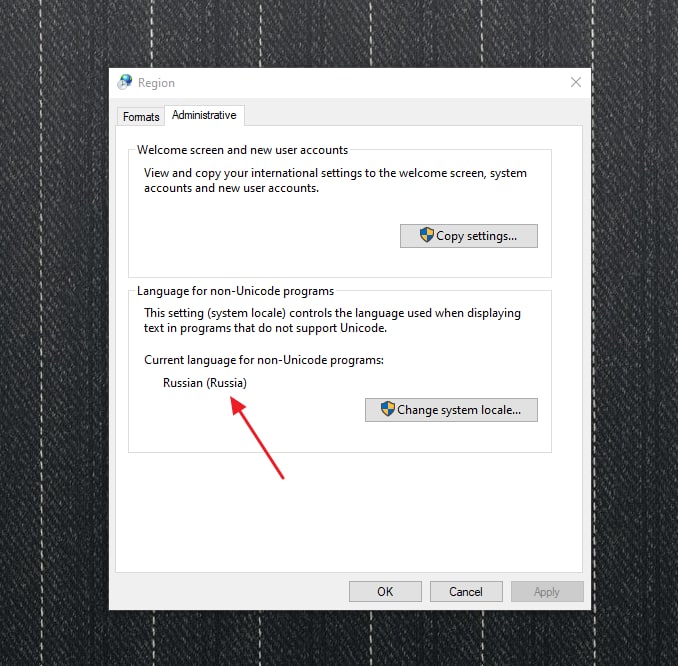Click the Region globe icon in title bar
The width and height of the screenshot is (678, 666).
[125, 82]
